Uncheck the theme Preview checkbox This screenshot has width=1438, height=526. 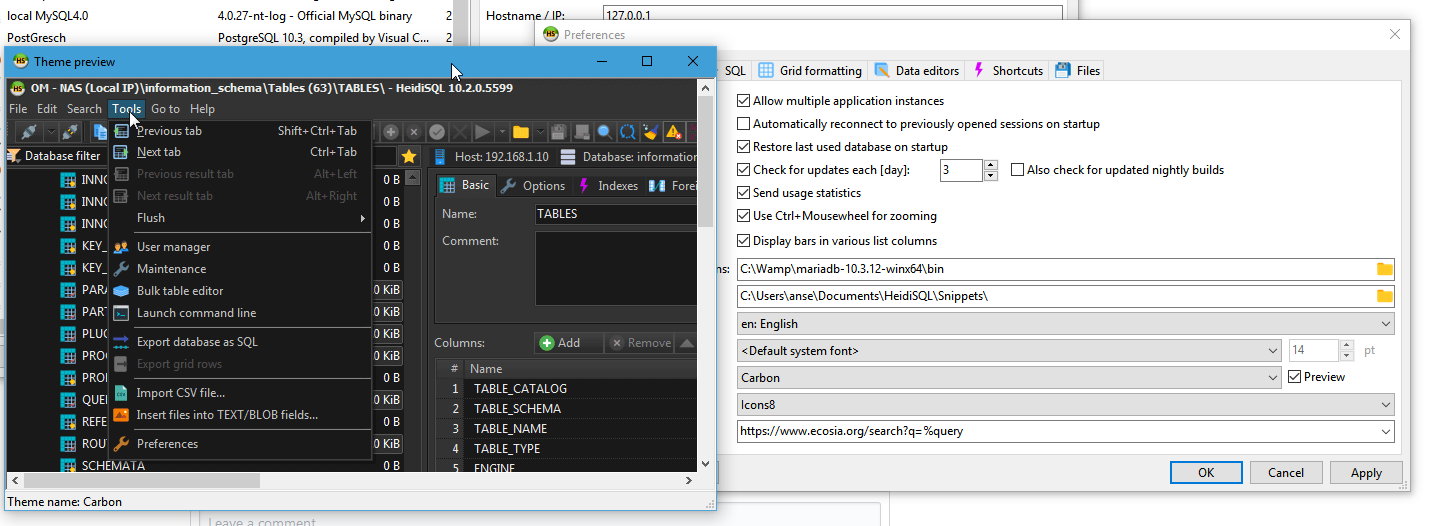click(1295, 377)
